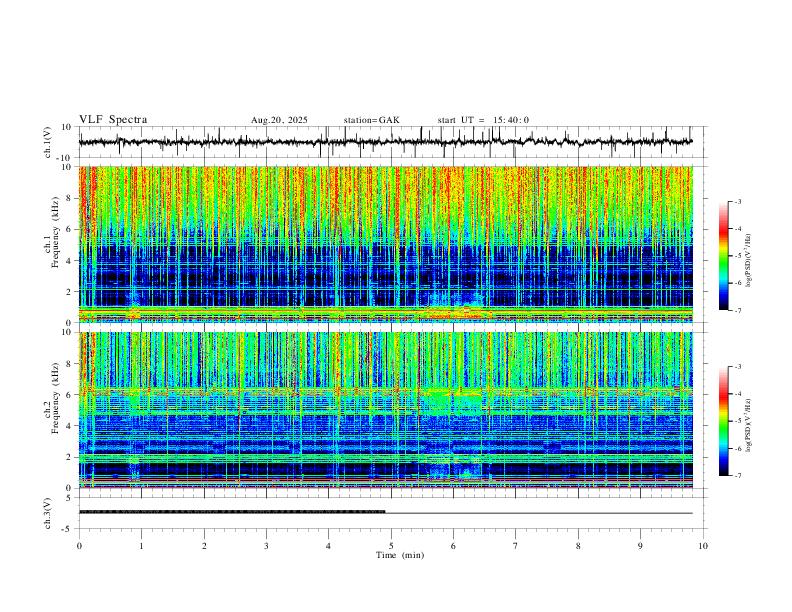Click the 'station=GAK' label
Viewport: 792px width, 612px height.
[371, 120]
